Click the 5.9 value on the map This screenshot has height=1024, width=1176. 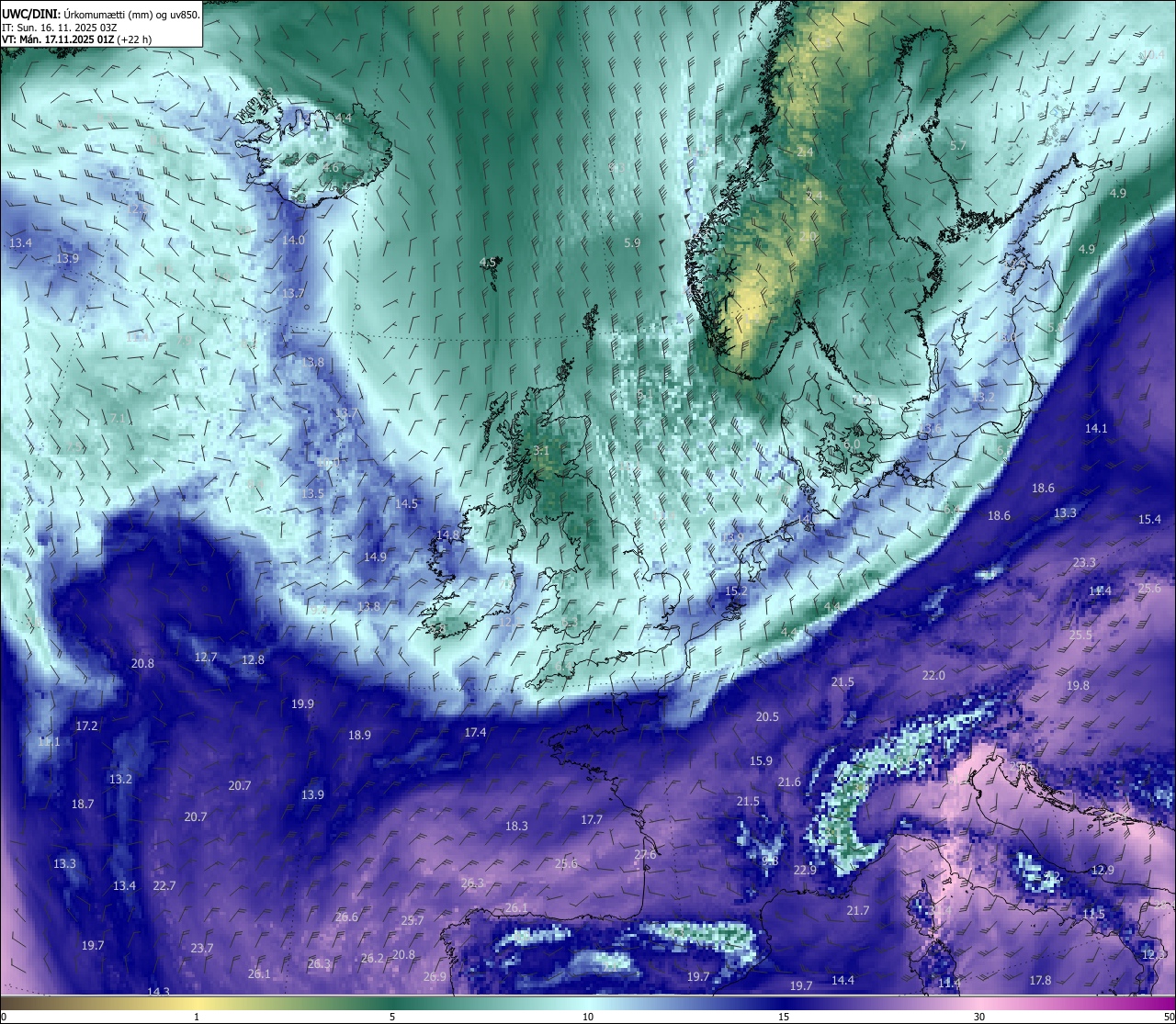point(632,243)
